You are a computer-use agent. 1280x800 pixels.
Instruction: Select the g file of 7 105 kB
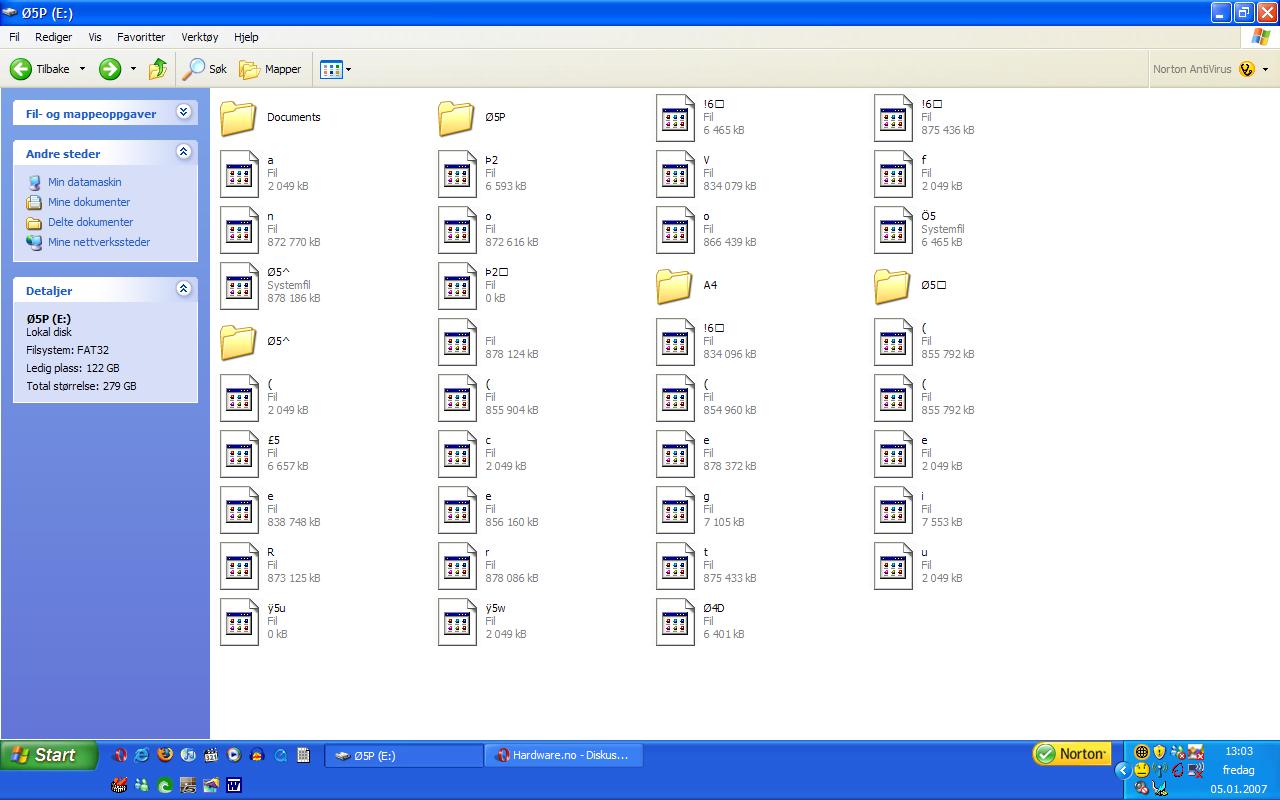coord(700,509)
